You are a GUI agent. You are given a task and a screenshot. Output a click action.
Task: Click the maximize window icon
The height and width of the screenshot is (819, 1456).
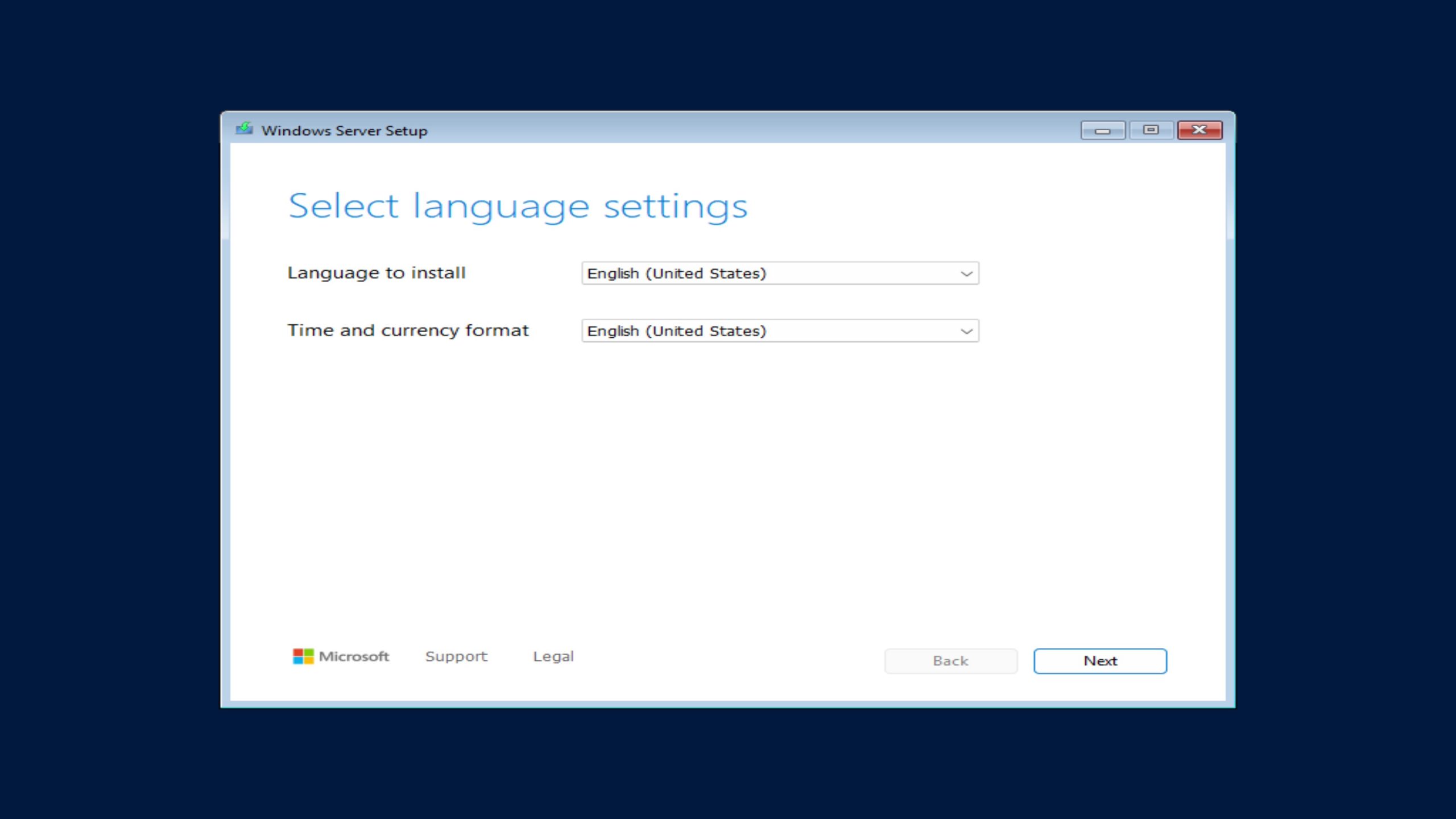click(1151, 130)
